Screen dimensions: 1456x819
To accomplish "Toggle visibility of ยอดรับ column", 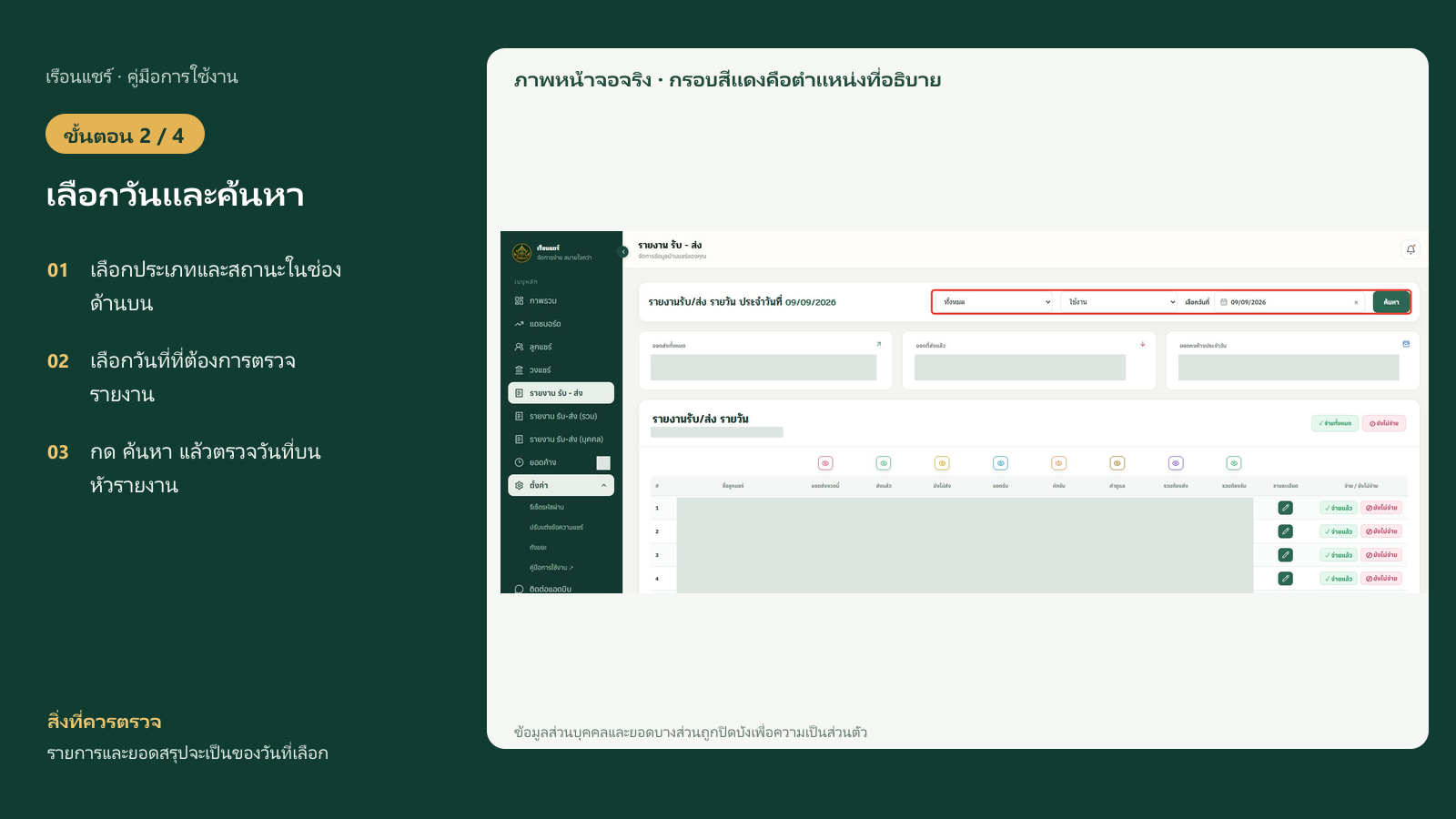I will [x=1000, y=463].
